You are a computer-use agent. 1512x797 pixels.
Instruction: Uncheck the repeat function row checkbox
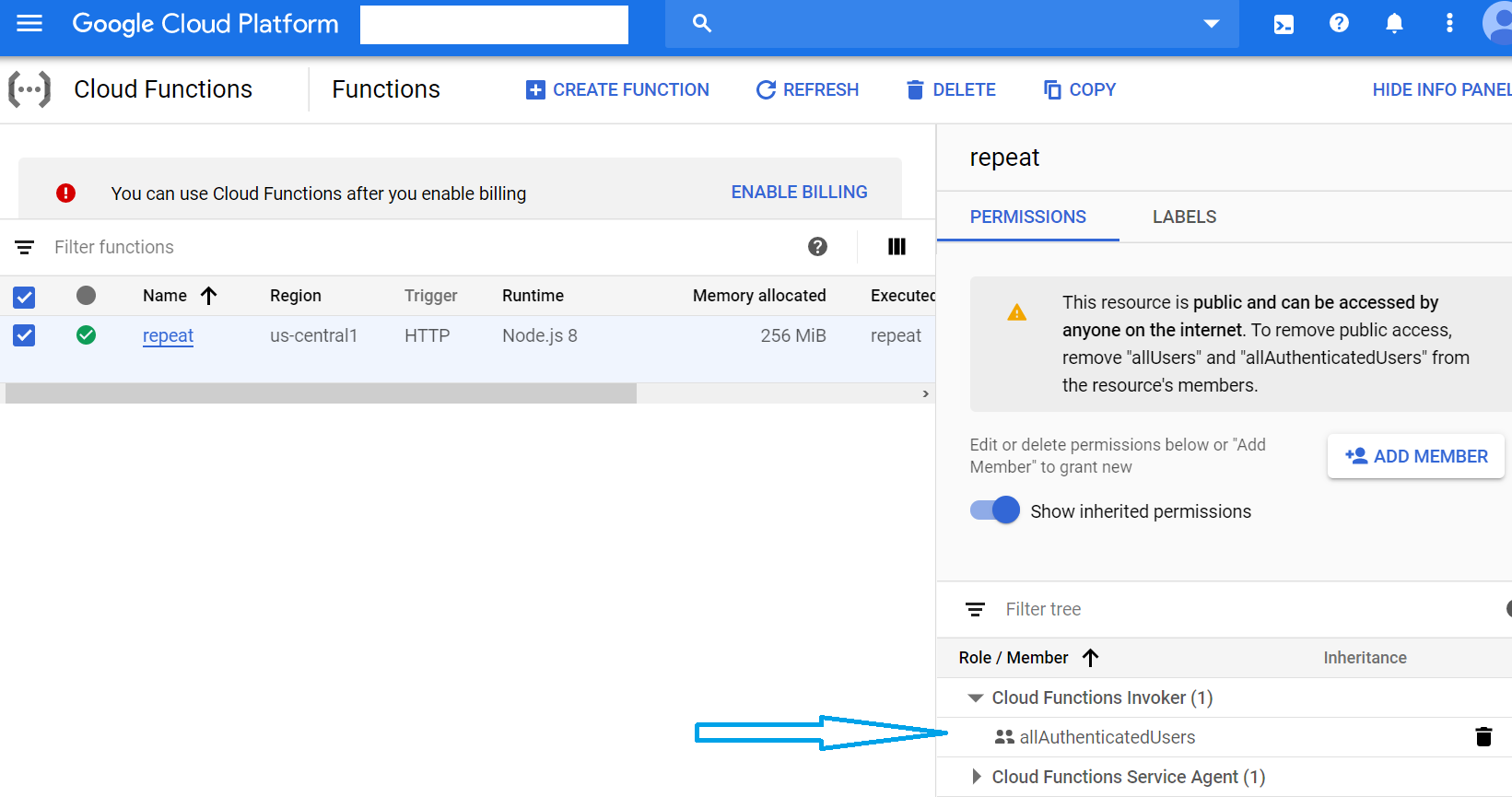pyautogui.click(x=24, y=335)
